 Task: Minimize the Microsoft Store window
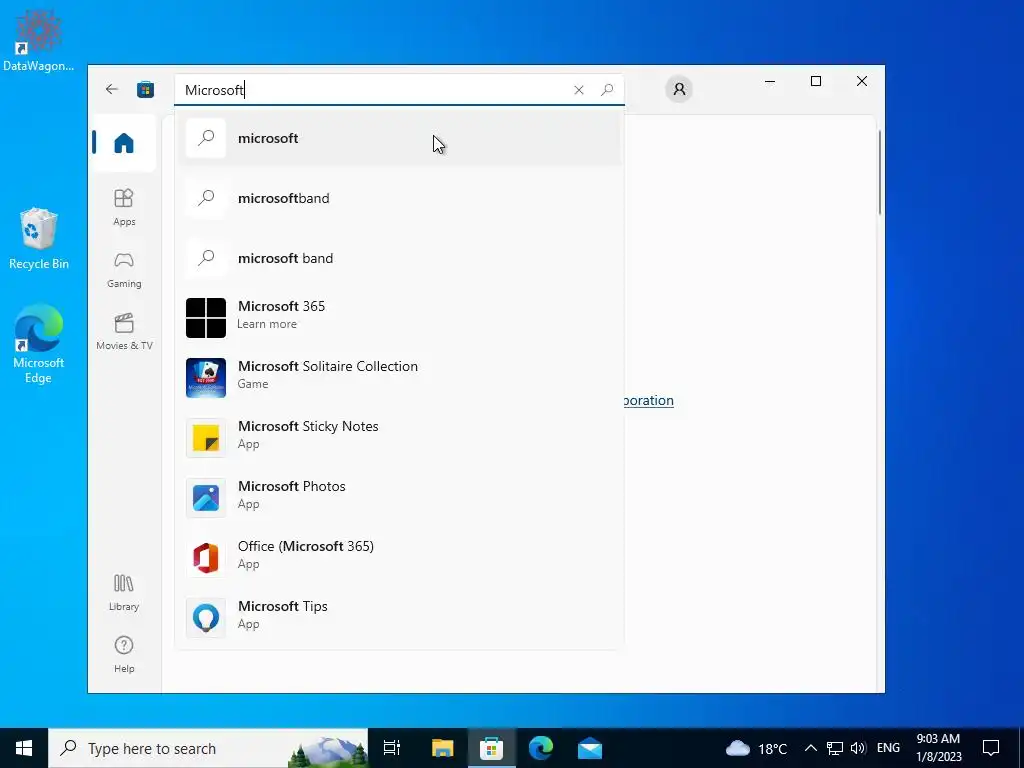click(x=770, y=82)
